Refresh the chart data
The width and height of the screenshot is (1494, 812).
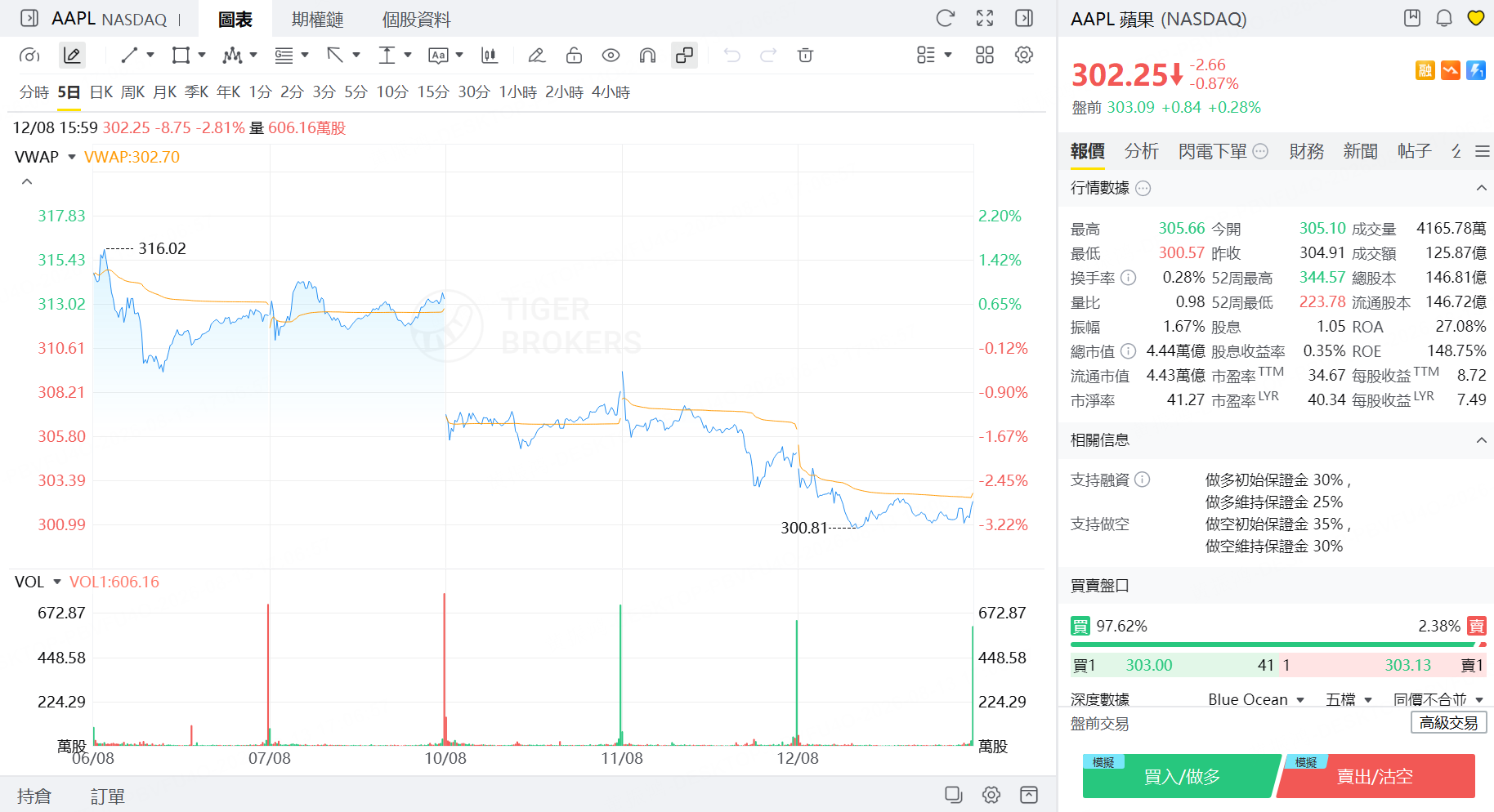pyautogui.click(x=946, y=18)
